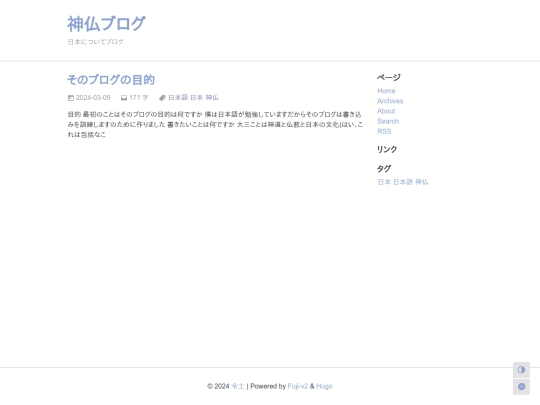Open the Fuji-v2 theme link

298,386
